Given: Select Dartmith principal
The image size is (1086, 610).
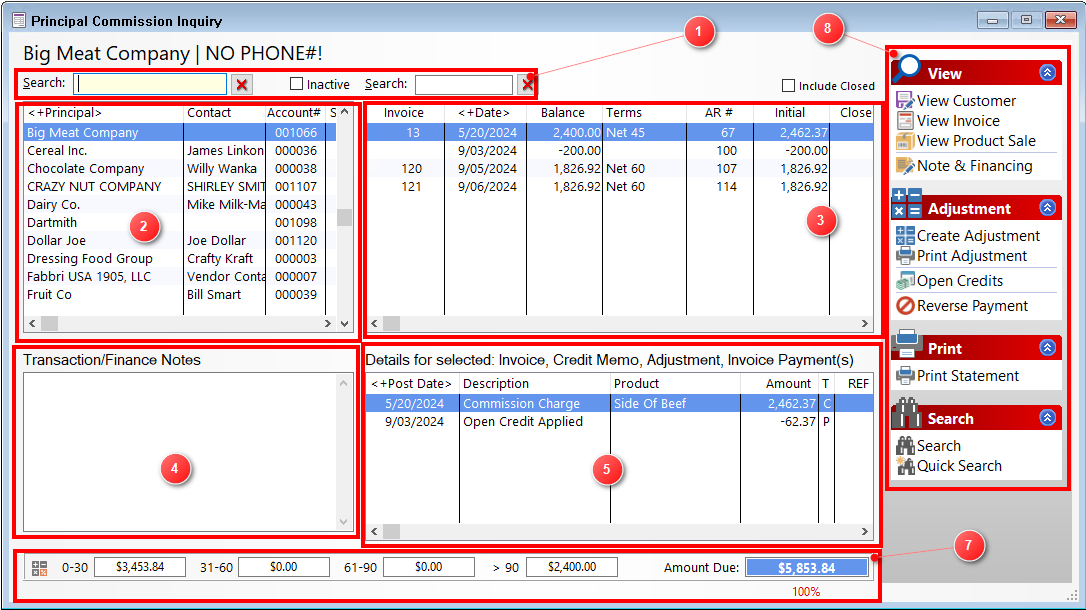Looking at the screenshot, I should (180, 222).
